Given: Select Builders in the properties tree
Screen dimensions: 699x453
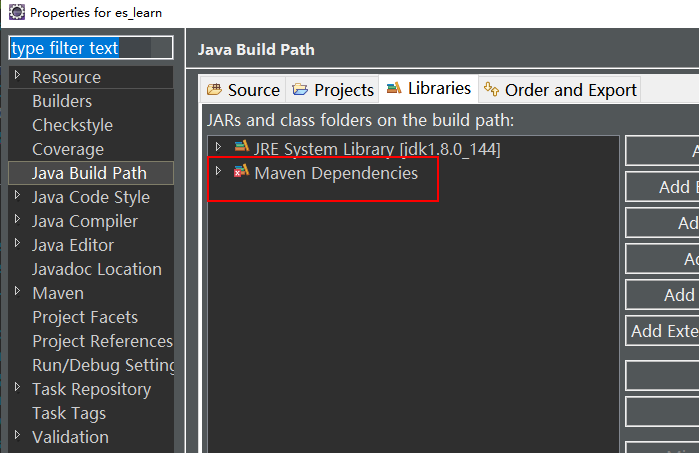Looking at the screenshot, I should click(x=62, y=101).
